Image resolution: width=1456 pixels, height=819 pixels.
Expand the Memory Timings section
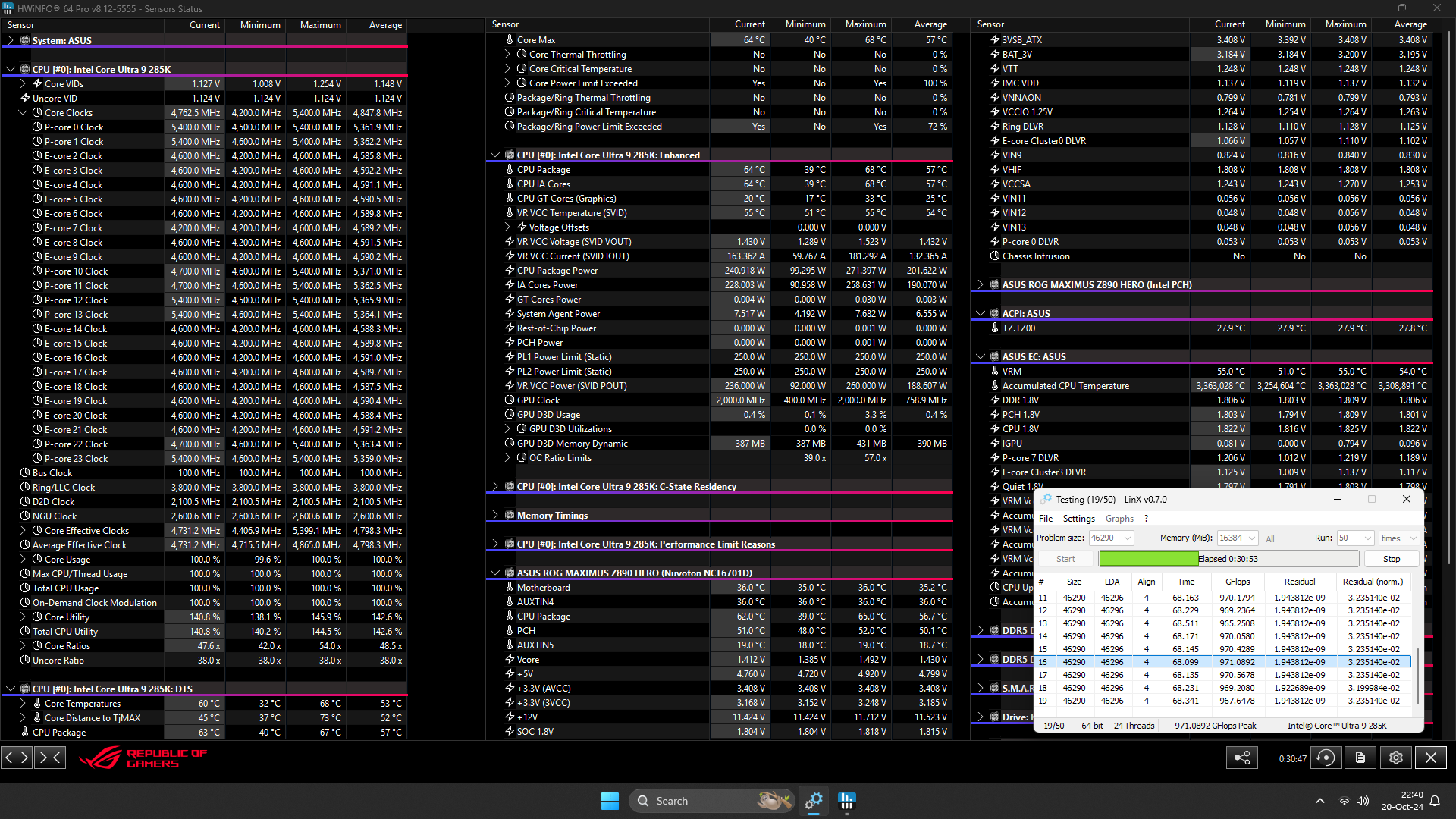coord(495,516)
